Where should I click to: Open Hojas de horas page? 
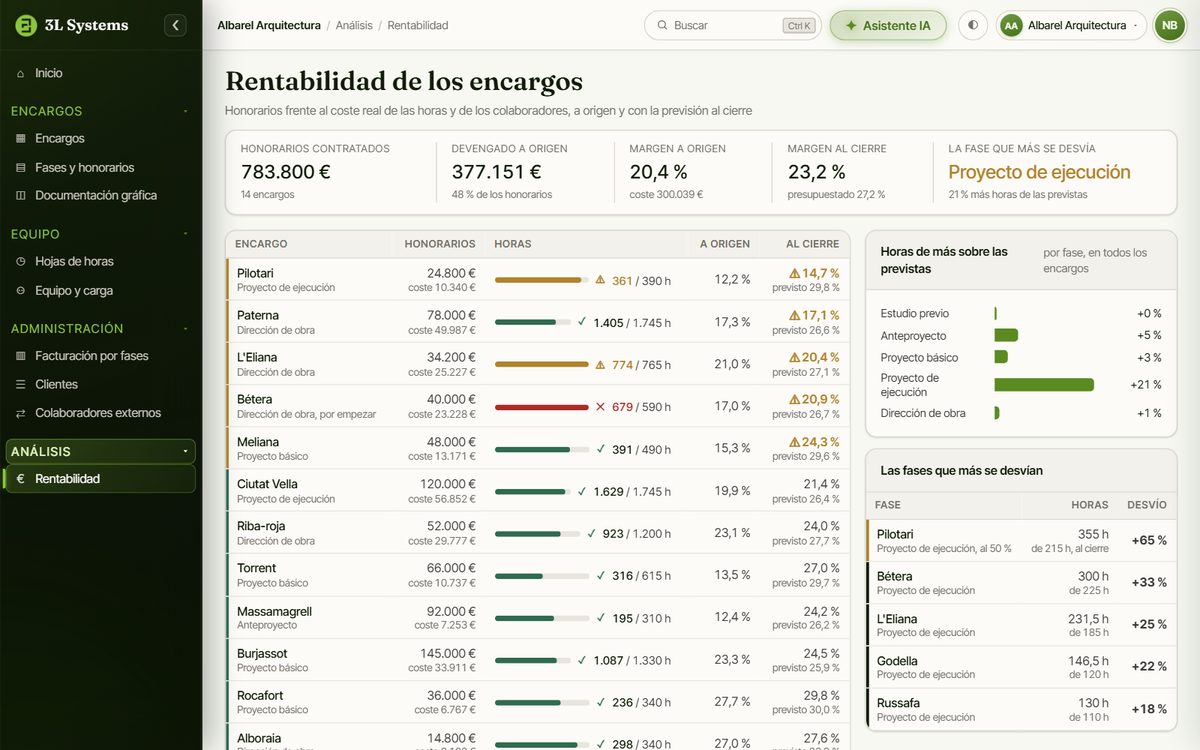coord(100,262)
